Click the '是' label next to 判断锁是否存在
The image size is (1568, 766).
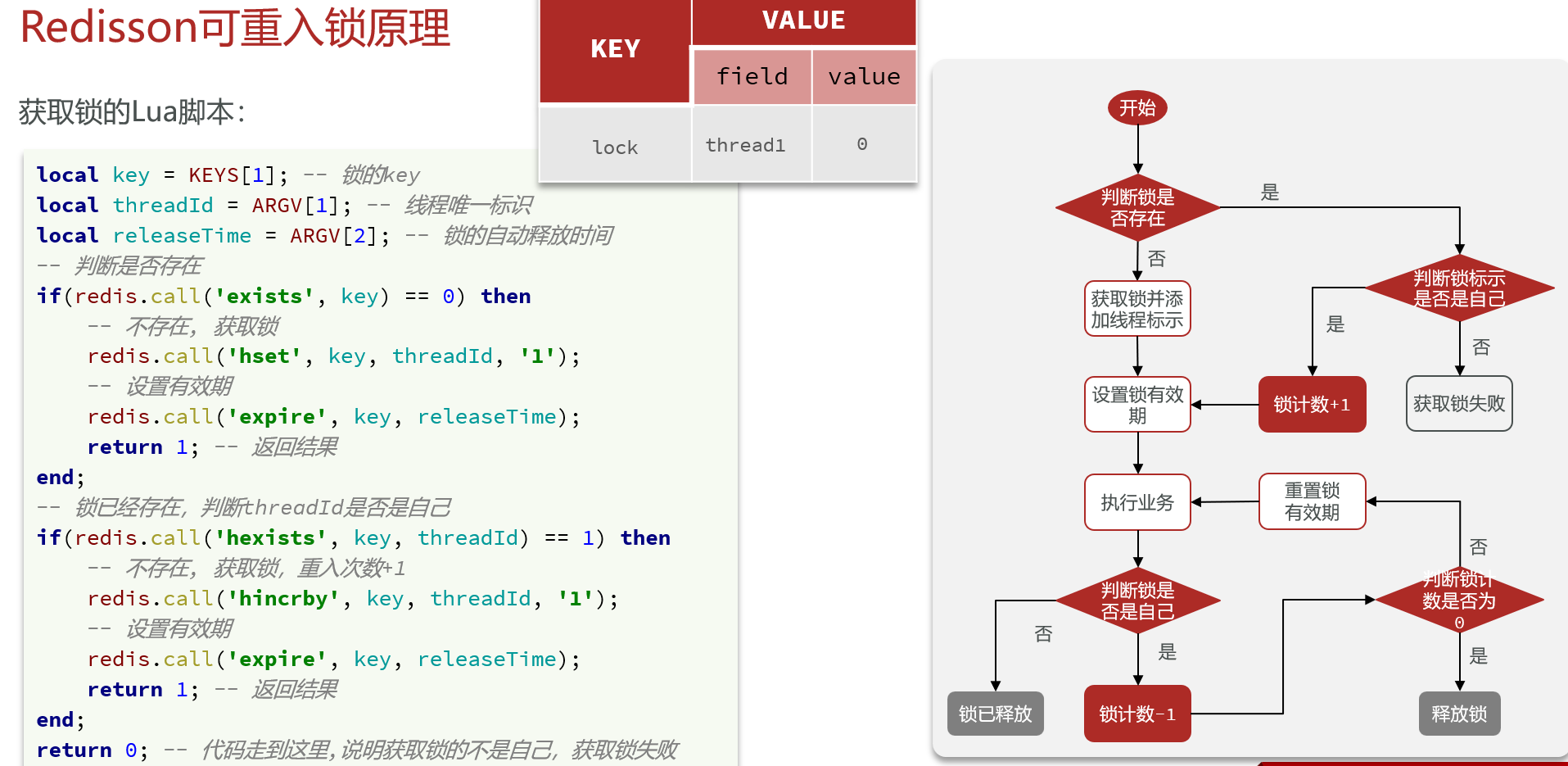pyautogui.click(x=1269, y=193)
